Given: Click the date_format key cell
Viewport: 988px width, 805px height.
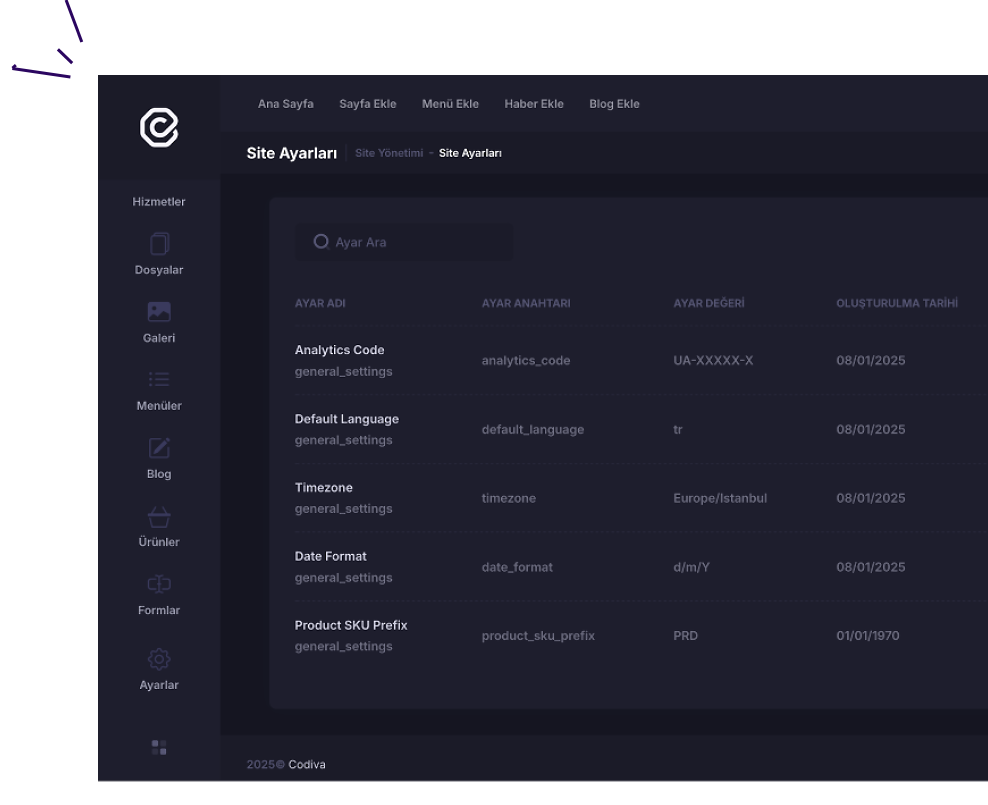Looking at the screenshot, I should (x=517, y=567).
